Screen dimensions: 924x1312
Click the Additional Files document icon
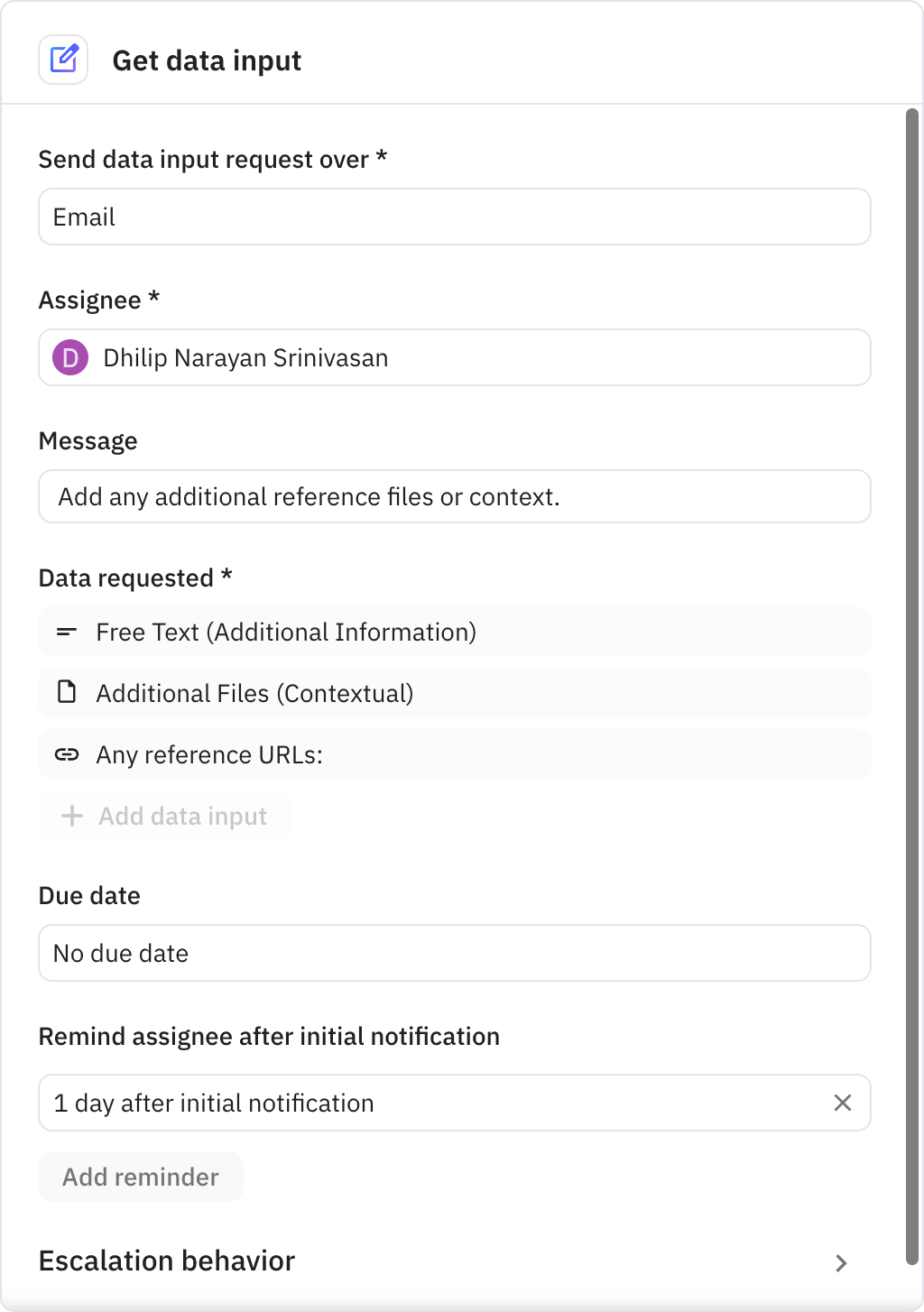(x=67, y=692)
